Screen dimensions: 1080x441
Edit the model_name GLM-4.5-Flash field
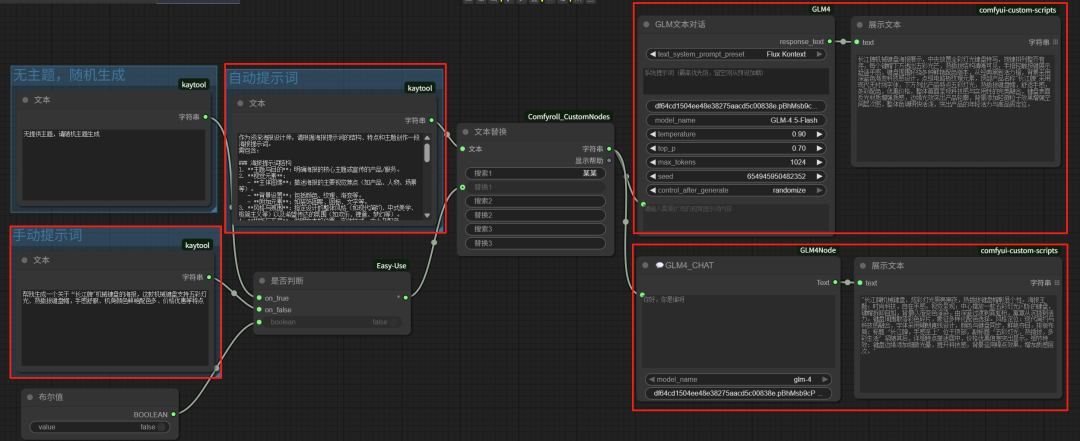tap(736, 120)
